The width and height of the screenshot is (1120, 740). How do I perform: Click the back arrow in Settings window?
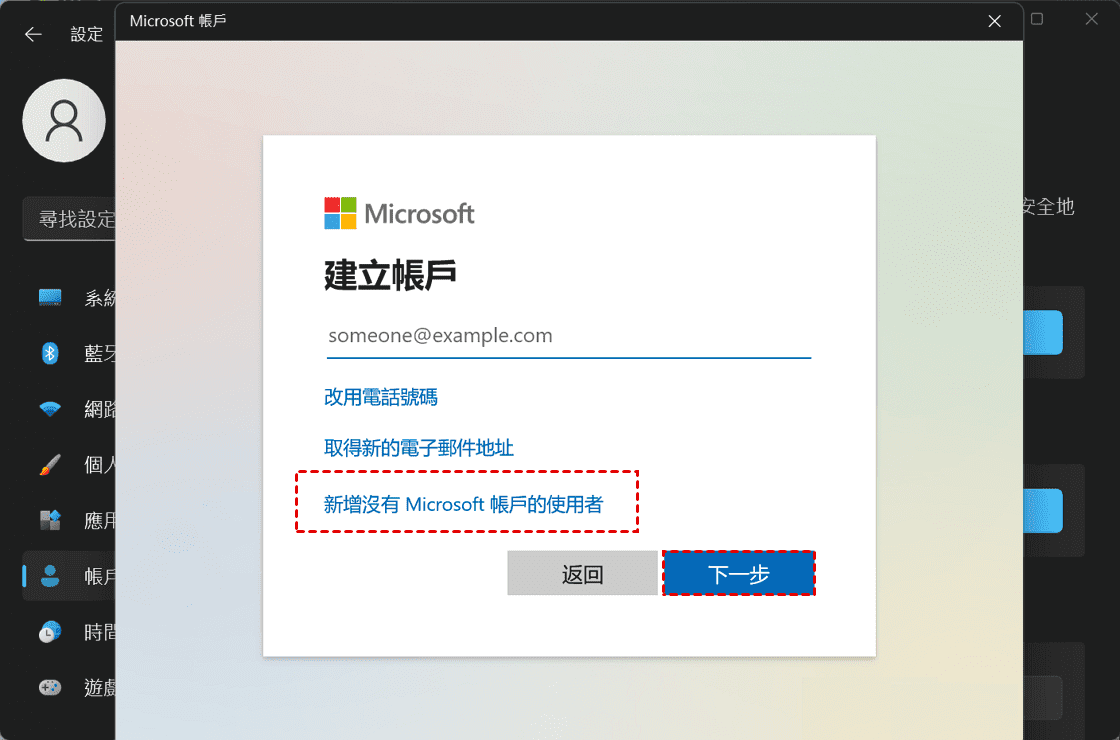coord(33,34)
